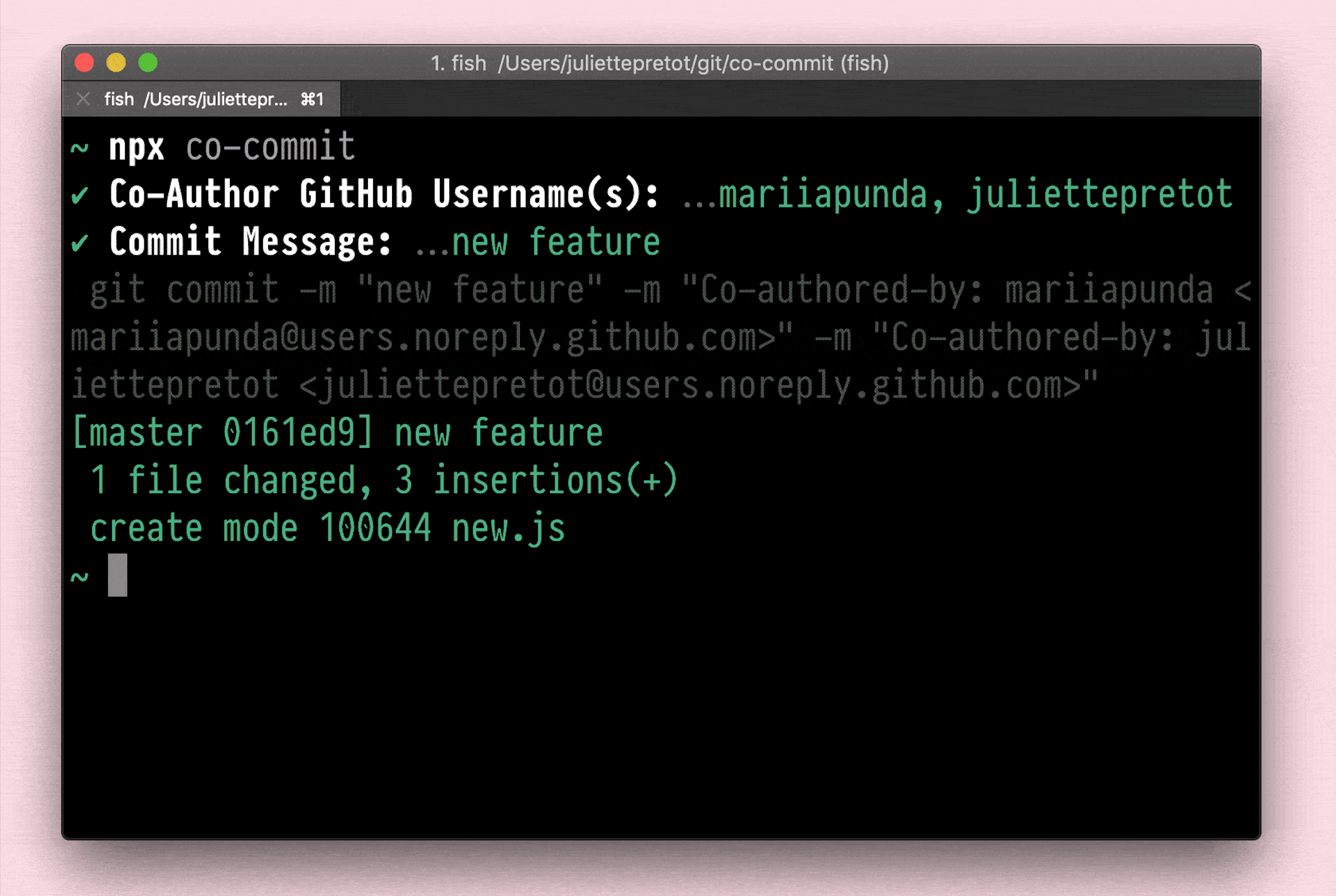
Task: Click the green checkmark beside Co-Author
Action: 80,195
